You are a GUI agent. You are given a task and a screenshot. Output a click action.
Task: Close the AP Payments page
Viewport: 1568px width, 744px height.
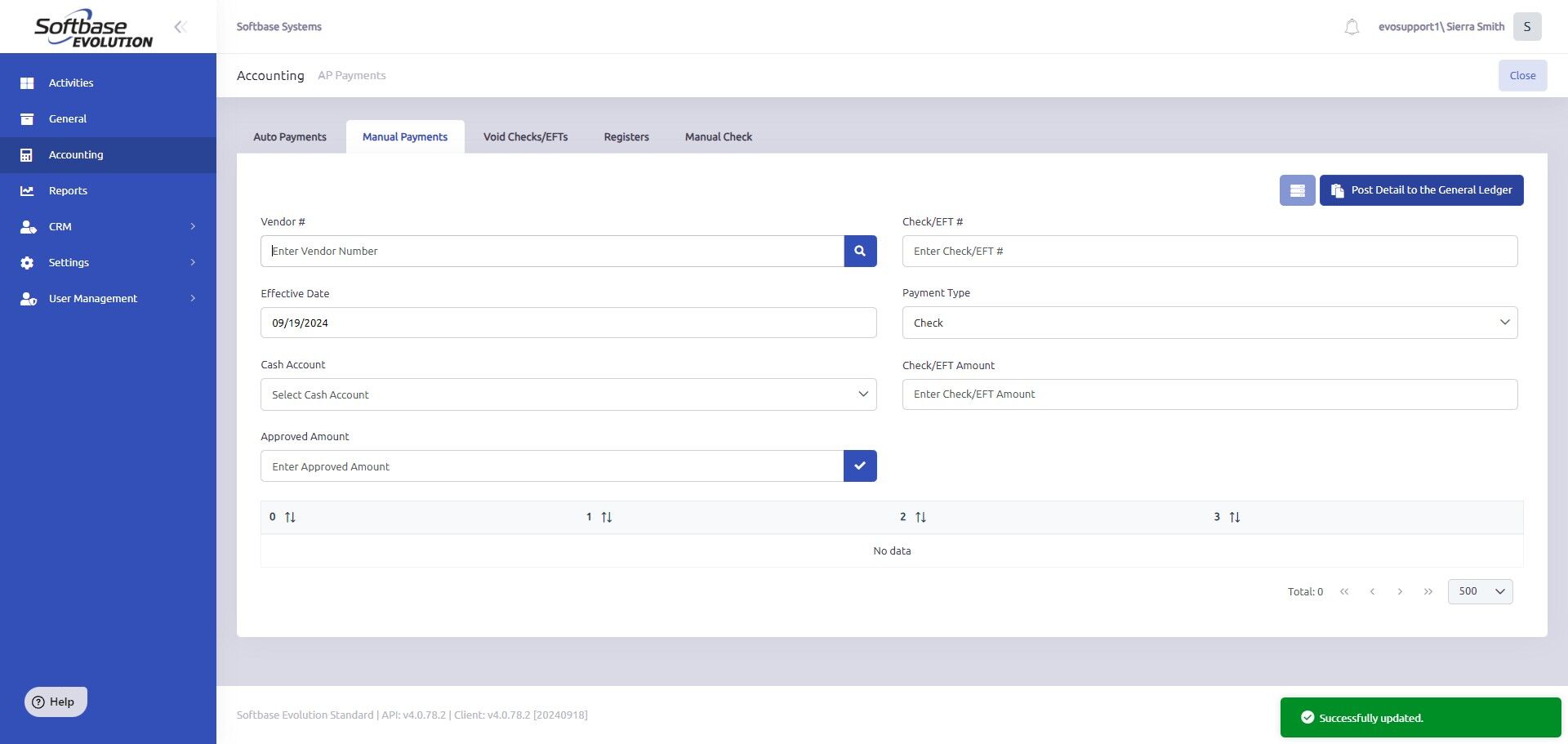tap(1522, 76)
